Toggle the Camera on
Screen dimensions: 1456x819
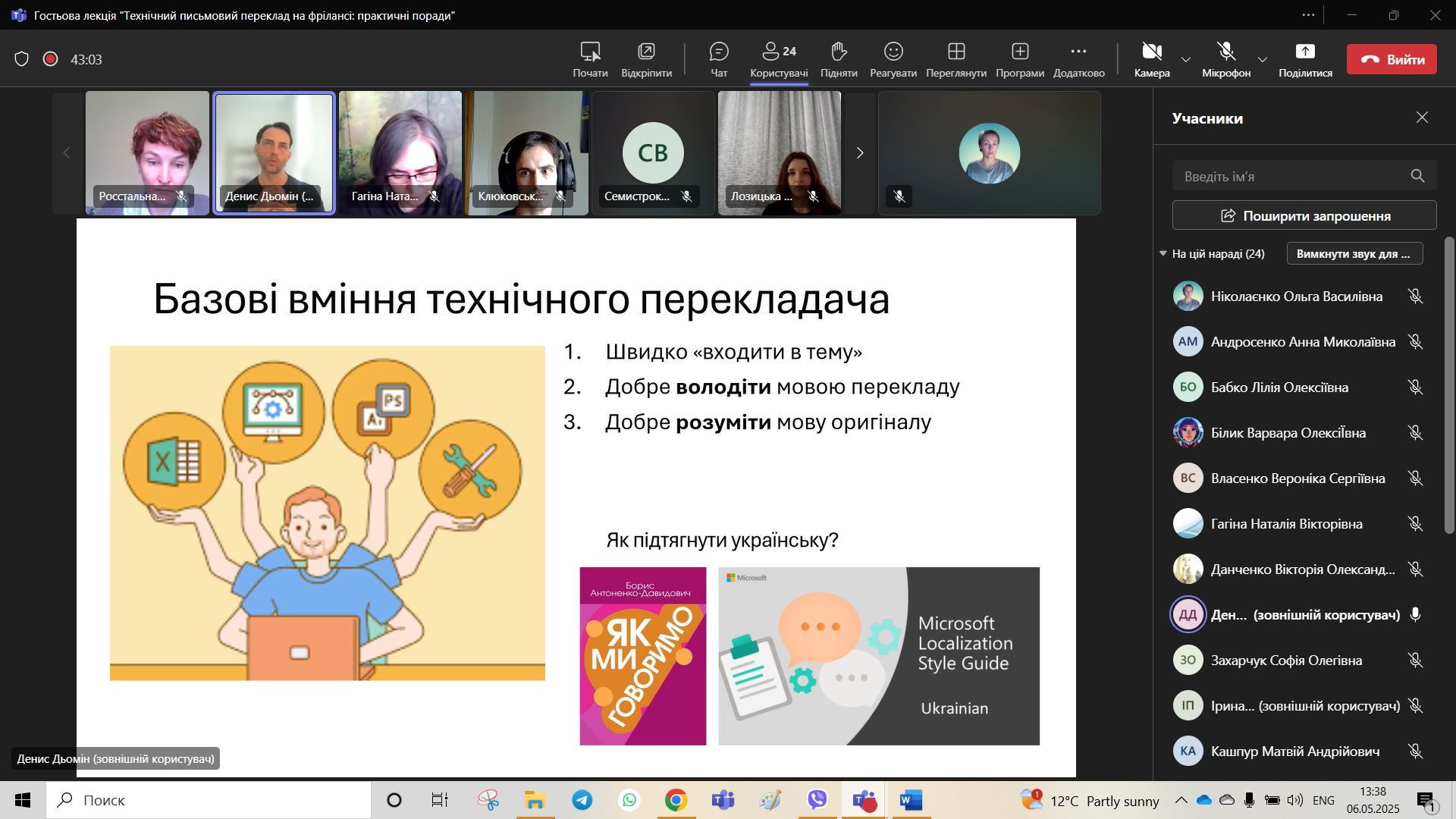click(1152, 52)
